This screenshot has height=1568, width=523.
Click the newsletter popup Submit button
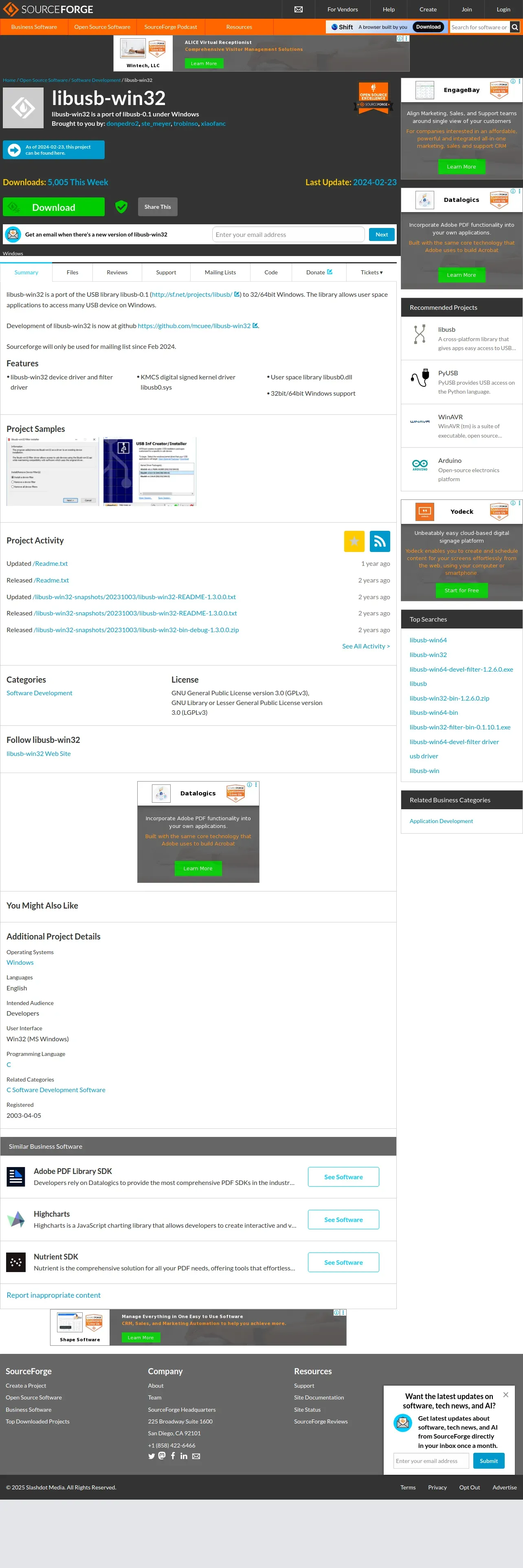pos(488,1460)
